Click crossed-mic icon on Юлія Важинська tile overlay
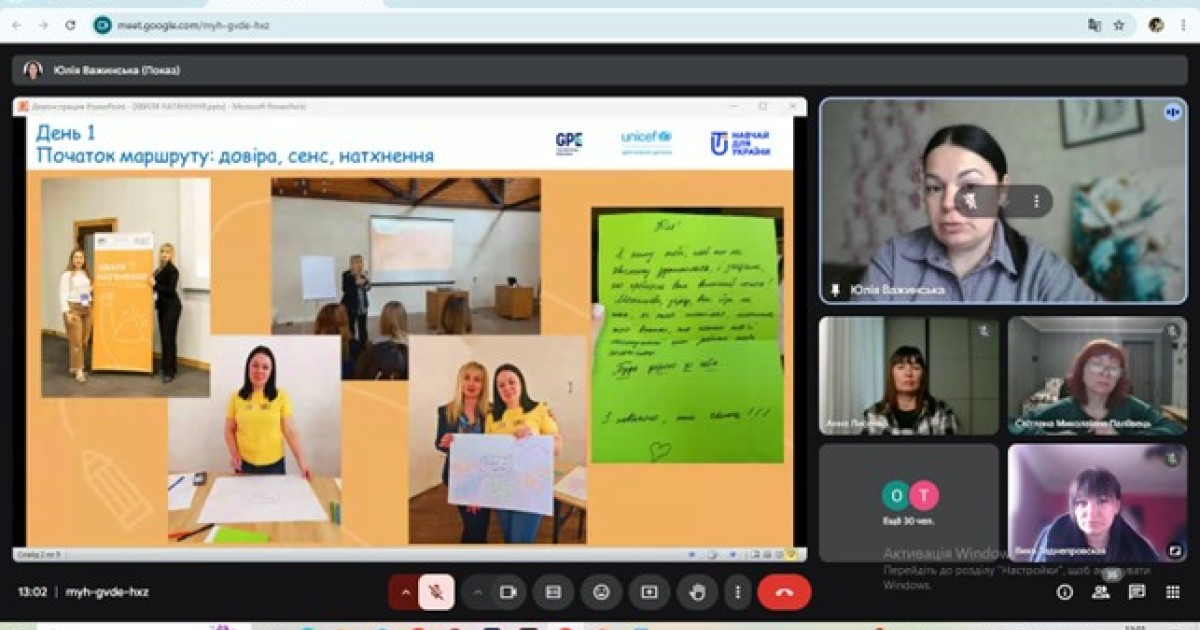1200x630 pixels. click(x=970, y=202)
